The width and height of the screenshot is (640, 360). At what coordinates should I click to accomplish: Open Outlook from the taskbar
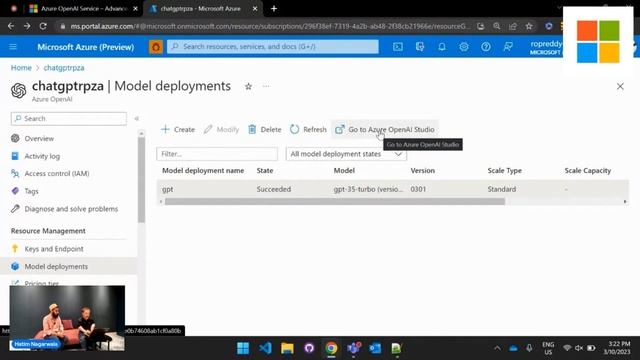(x=375, y=348)
